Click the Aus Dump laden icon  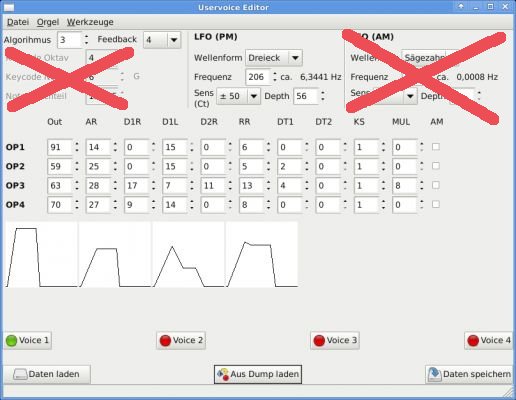pos(223,374)
